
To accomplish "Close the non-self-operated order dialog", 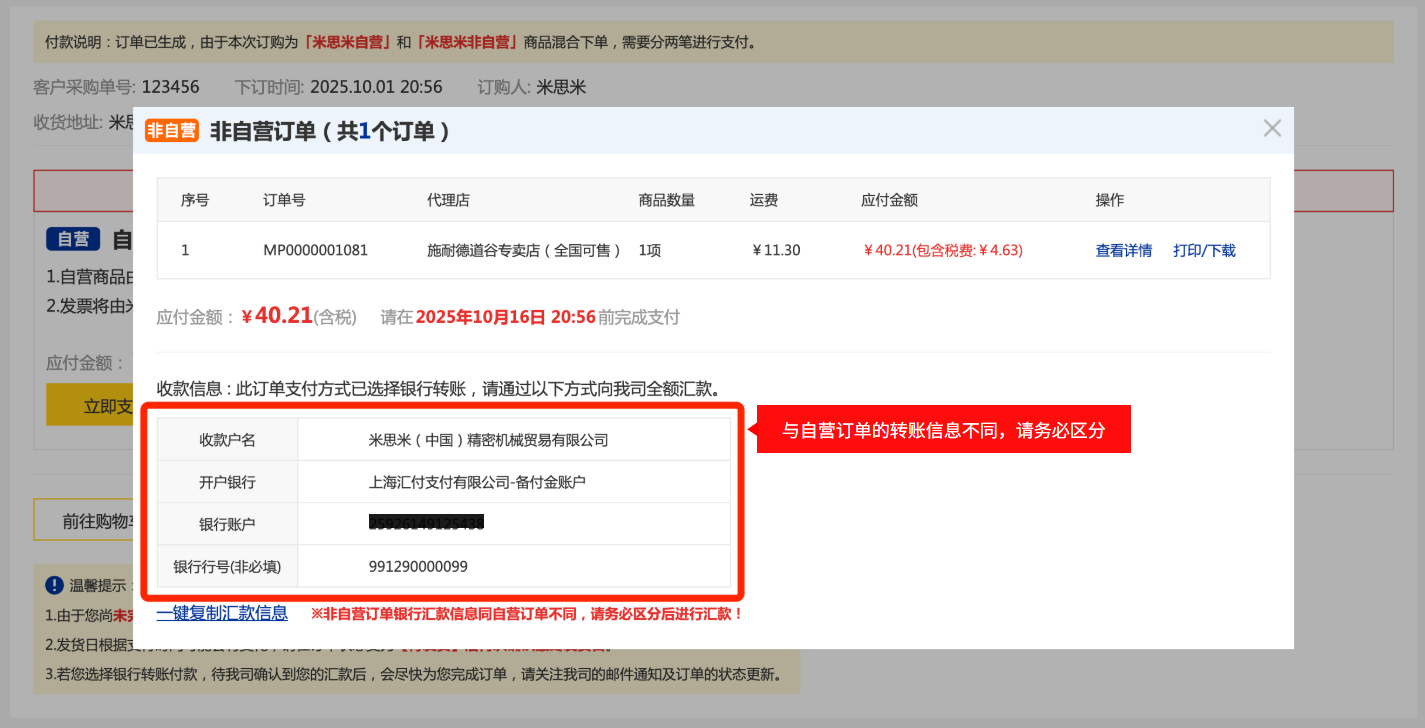I will click(x=1272, y=128).
